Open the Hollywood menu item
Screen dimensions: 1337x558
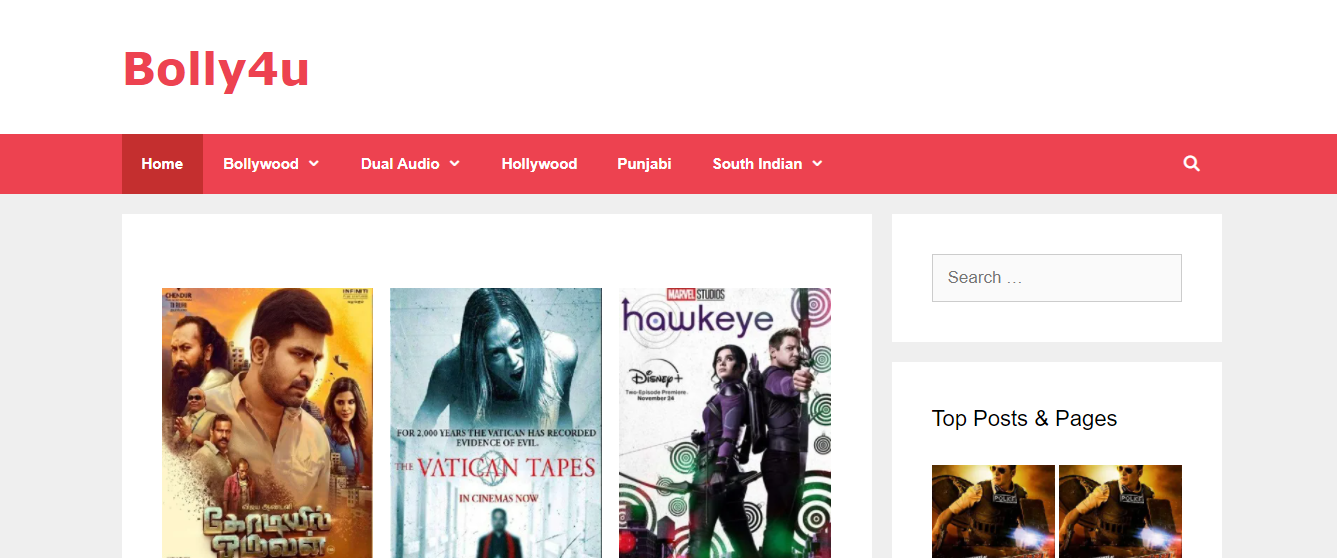coord(539,164)
